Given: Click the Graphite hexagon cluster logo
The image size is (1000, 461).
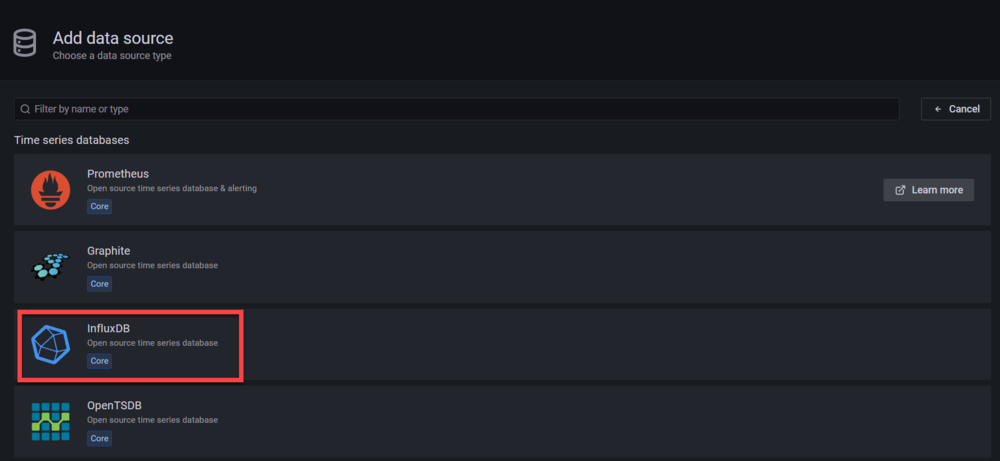Looking at the screenshot, I should [50, 267].
